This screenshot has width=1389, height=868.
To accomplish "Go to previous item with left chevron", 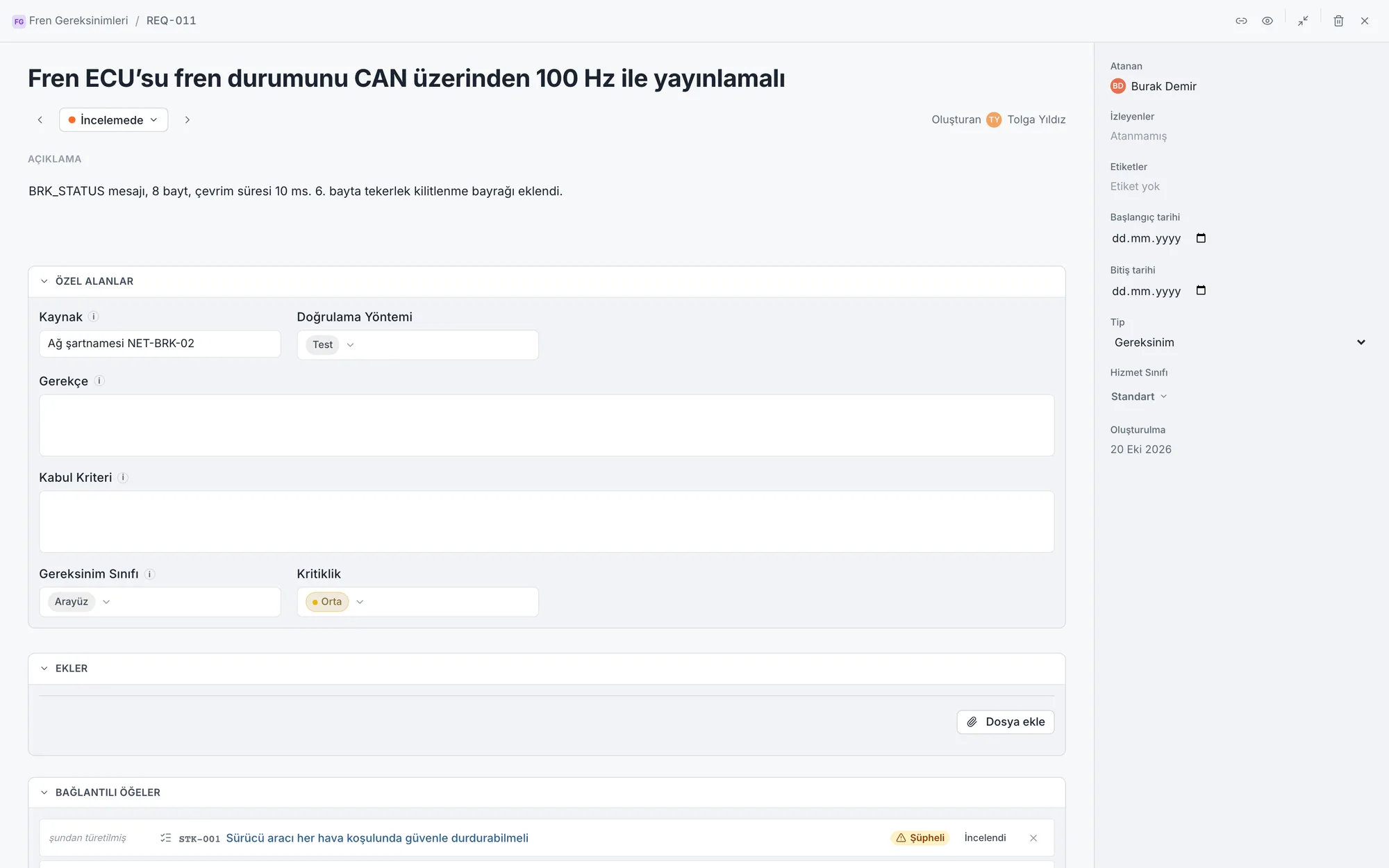I will point(40,120).
